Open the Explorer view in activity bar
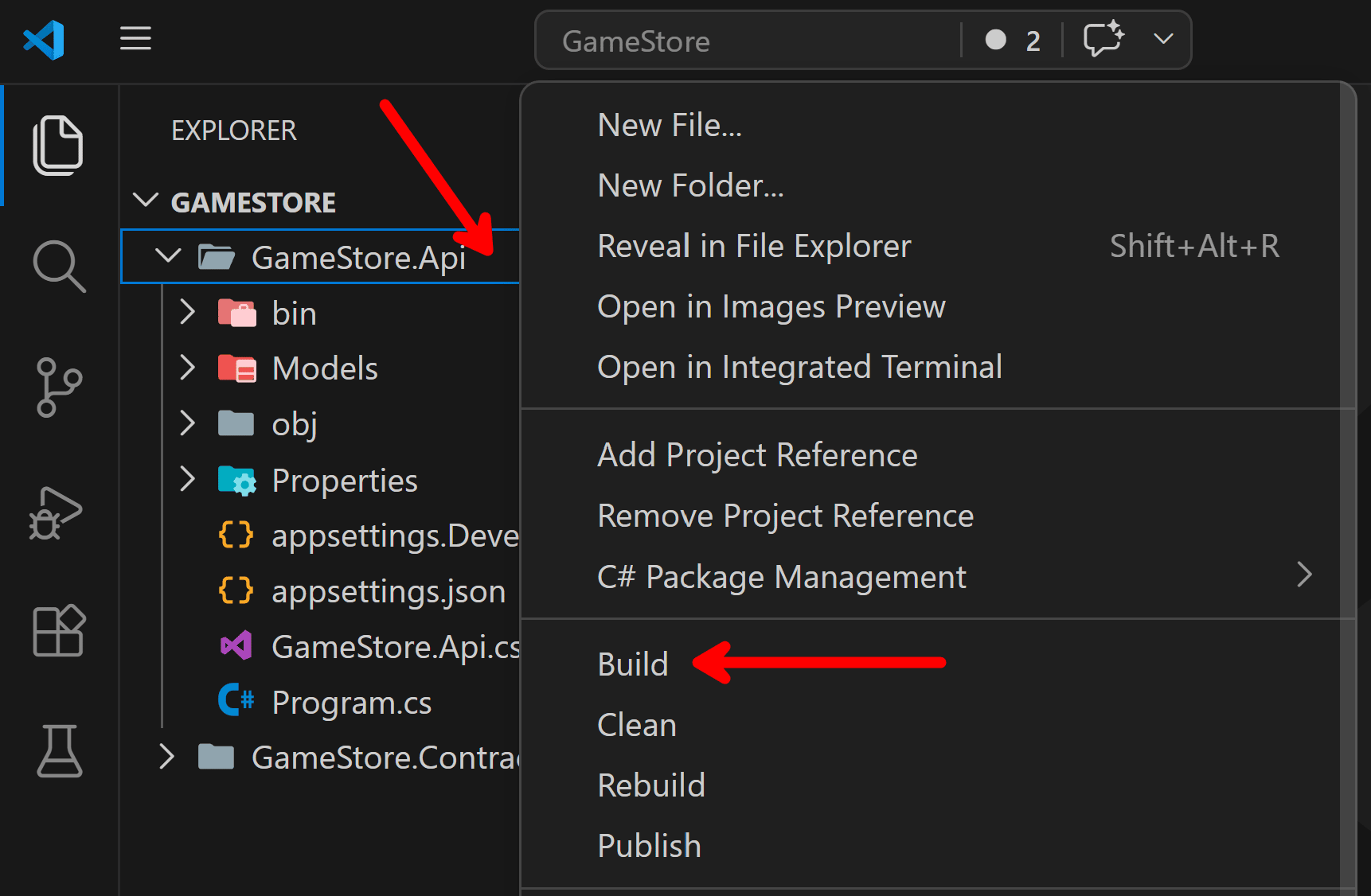This screenshot has width=1371, height=896. [x=58, y=146]
